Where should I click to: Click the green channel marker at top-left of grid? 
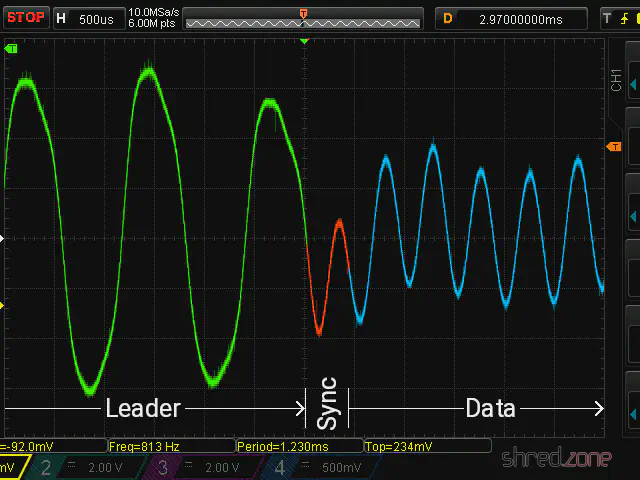point(11,48)
